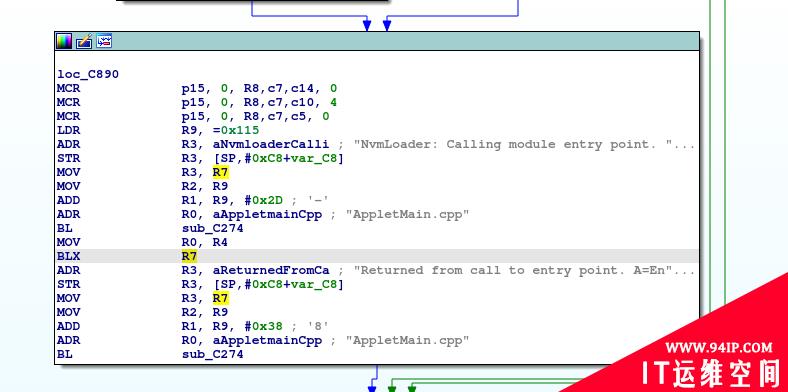788x392 pixels.
Task: Open the aNvmloaderCalli string reference
Action: (x=271, y=145)
